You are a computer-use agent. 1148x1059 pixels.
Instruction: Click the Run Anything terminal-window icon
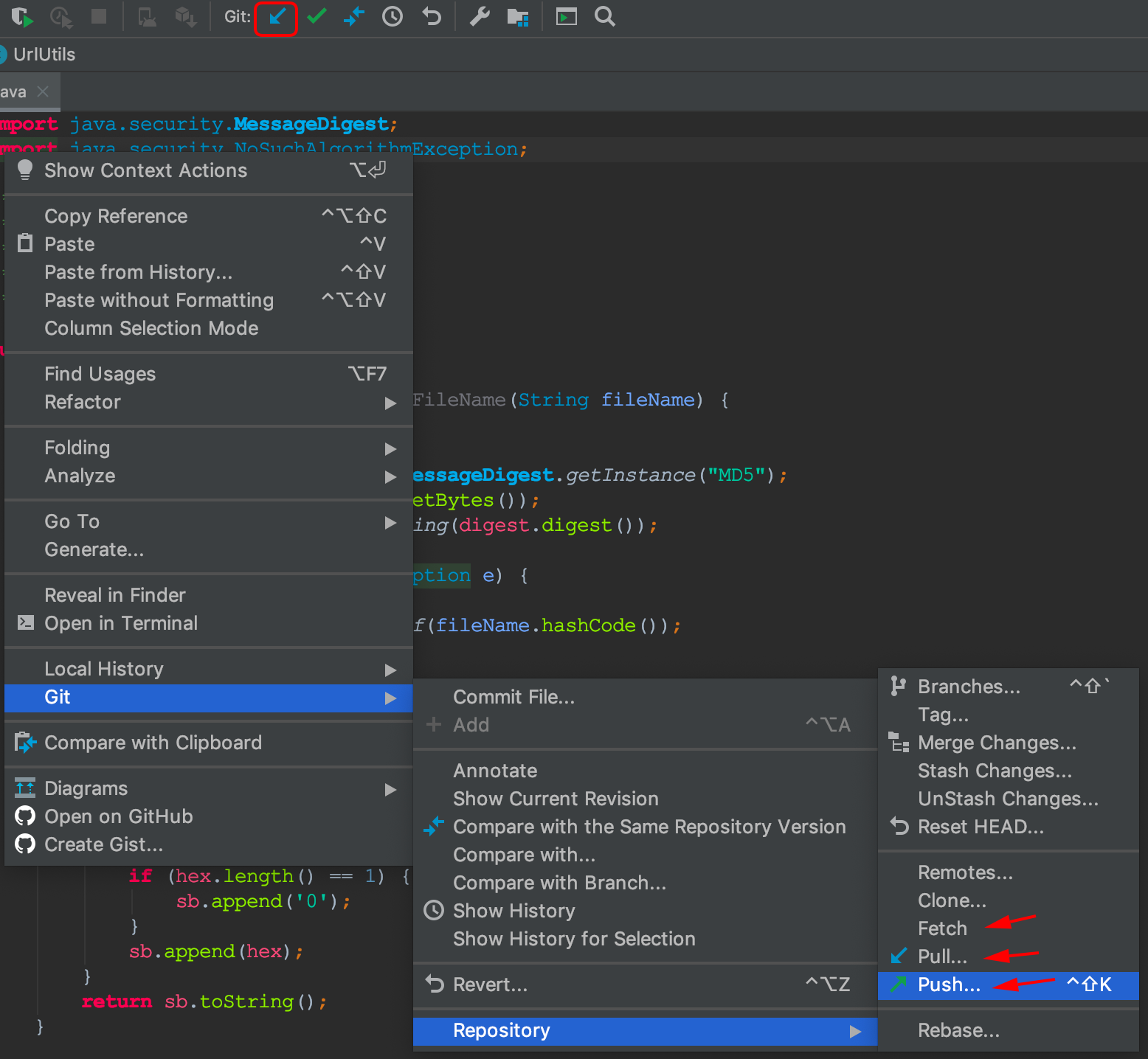(567, 16)
